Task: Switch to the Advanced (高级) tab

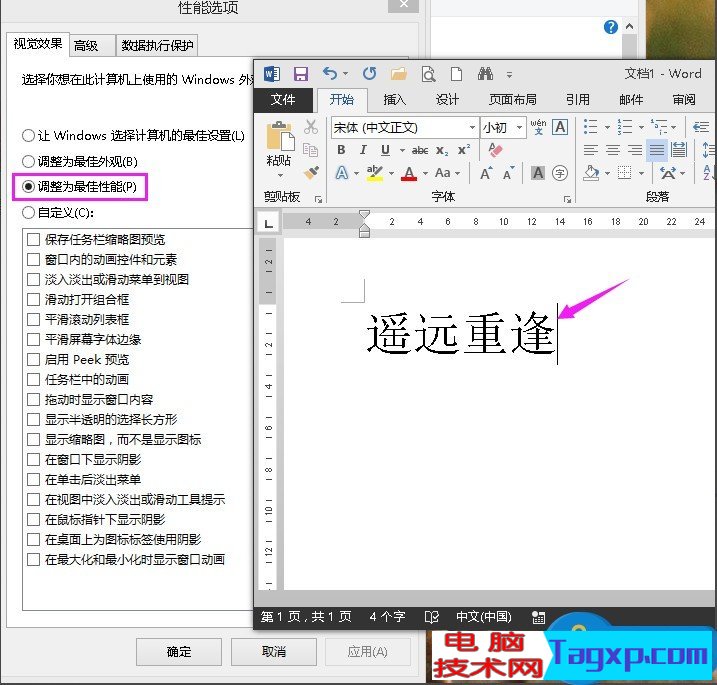Action: (x=92, y=46)
